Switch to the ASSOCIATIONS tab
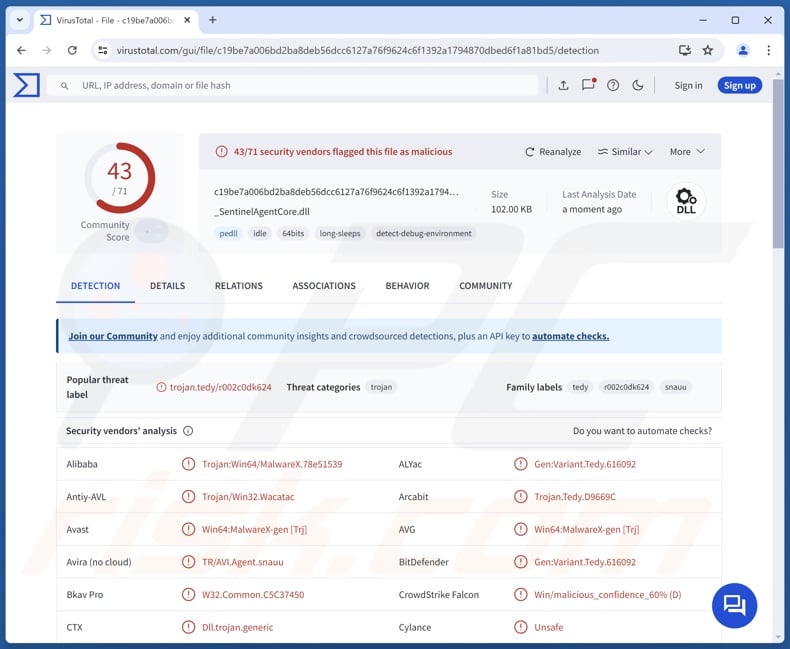 (324, 286)
